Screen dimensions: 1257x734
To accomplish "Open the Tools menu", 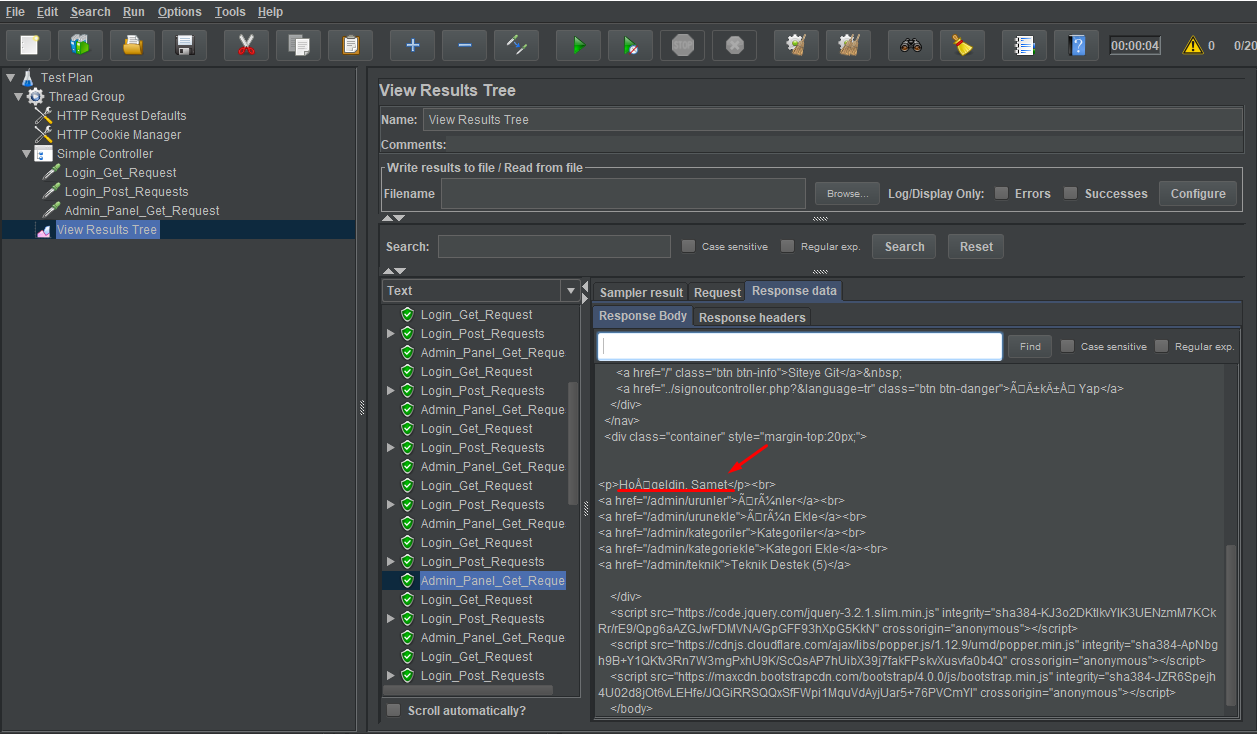I will [x=230, y=12].
